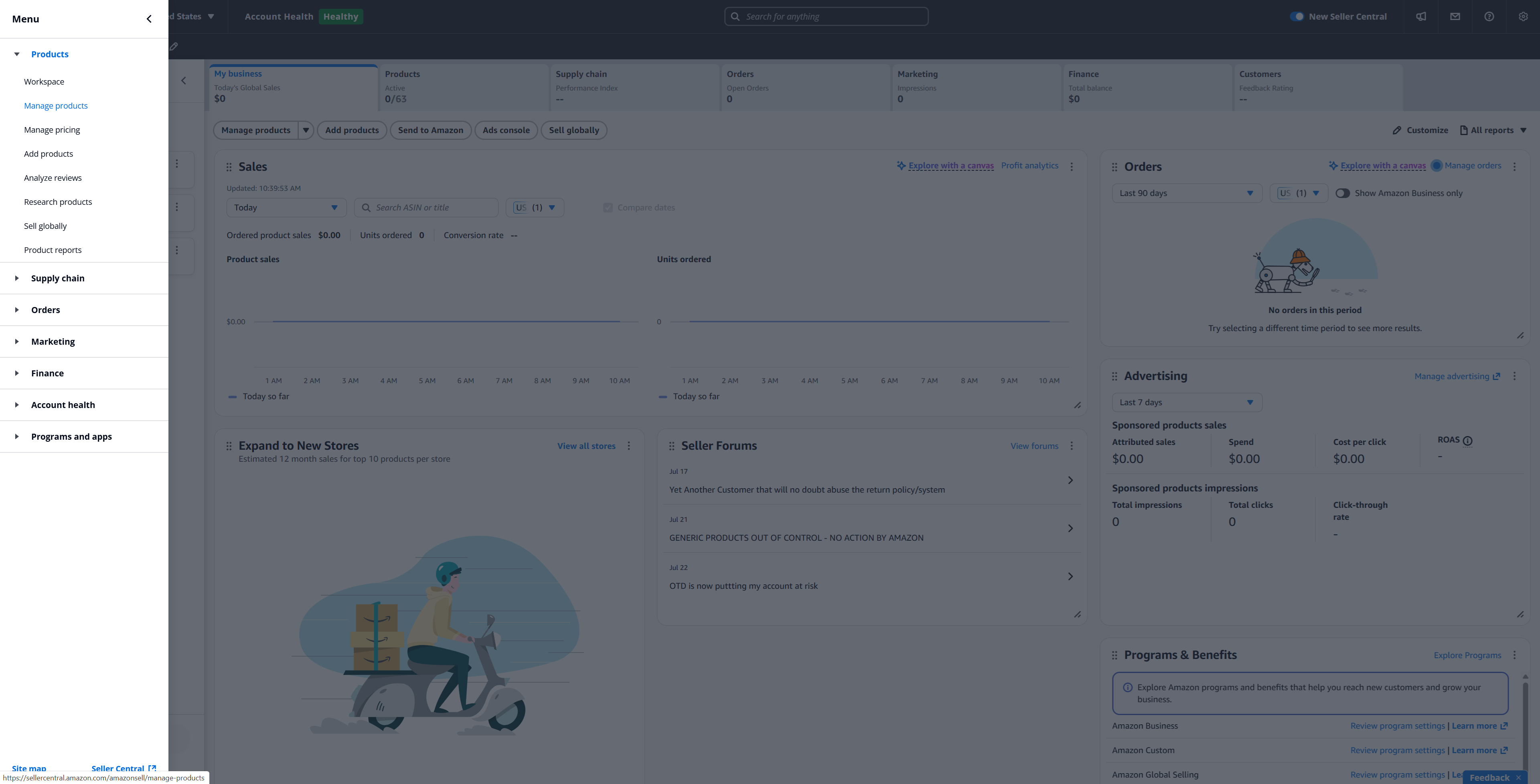Open the announcements megaphone icon
This screenshot has width=1540, height=784.
[1421, 17]
